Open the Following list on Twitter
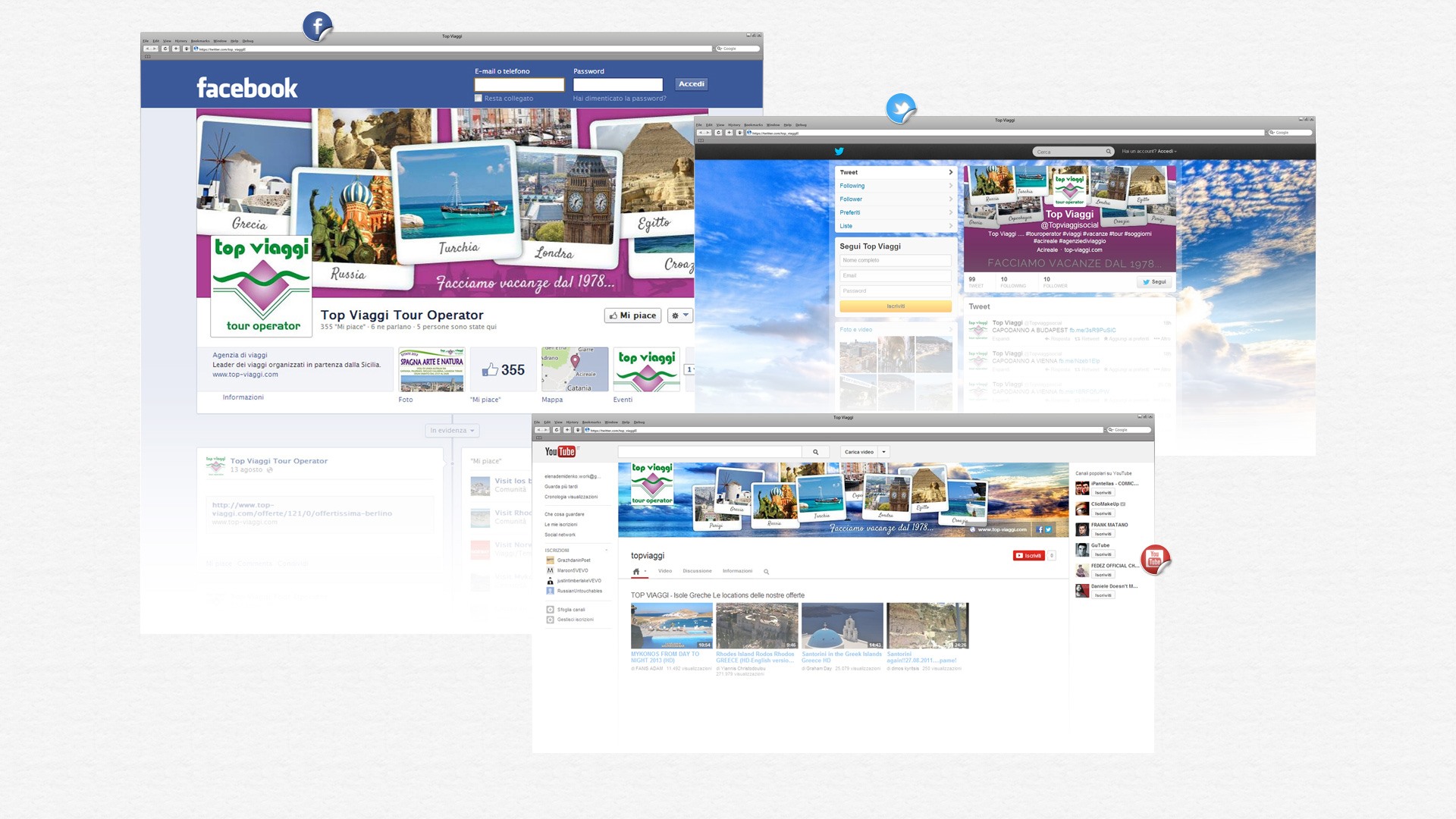Viewport: 1456px width, 819px height. (895, 186)
